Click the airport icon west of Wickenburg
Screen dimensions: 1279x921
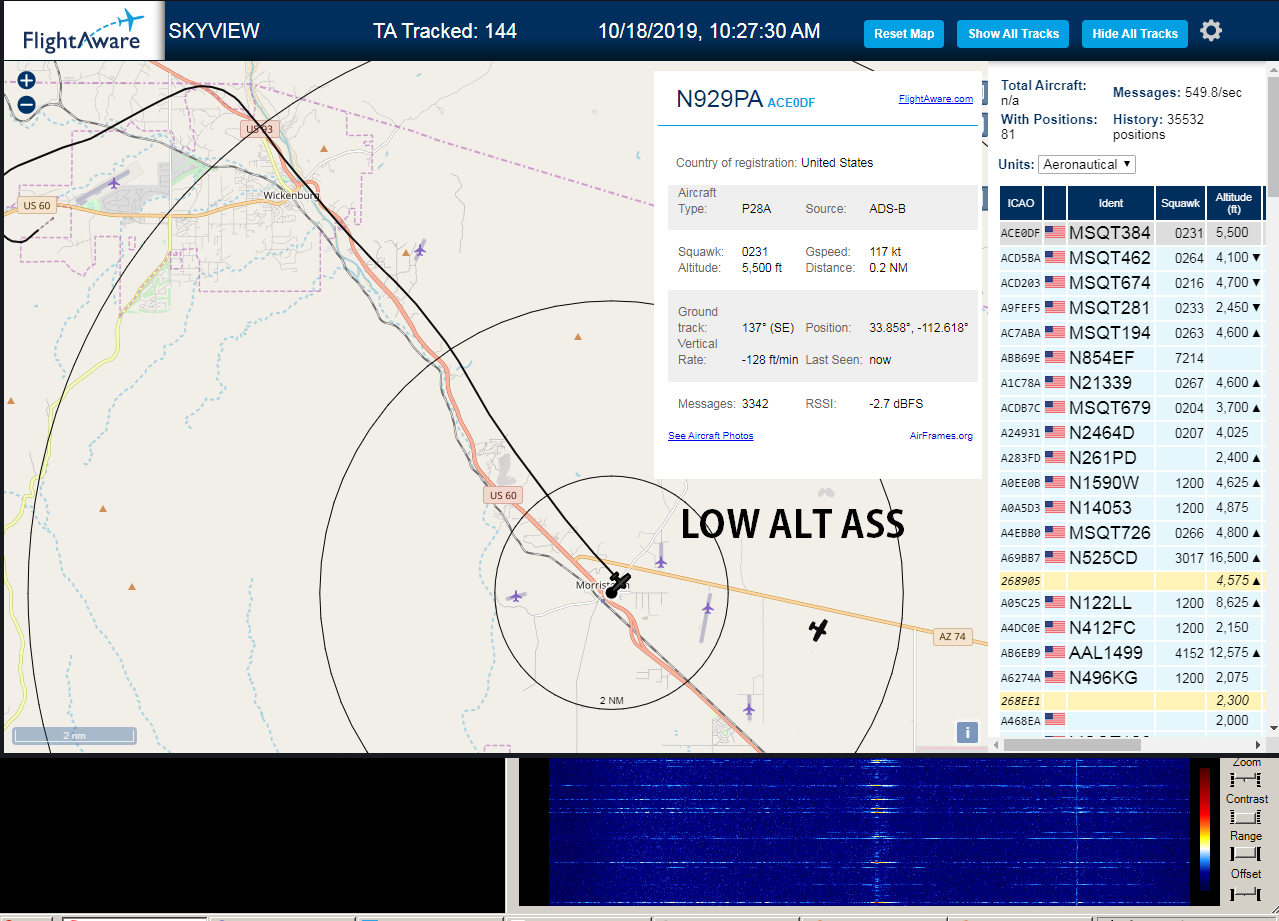(x=115, y=183)
